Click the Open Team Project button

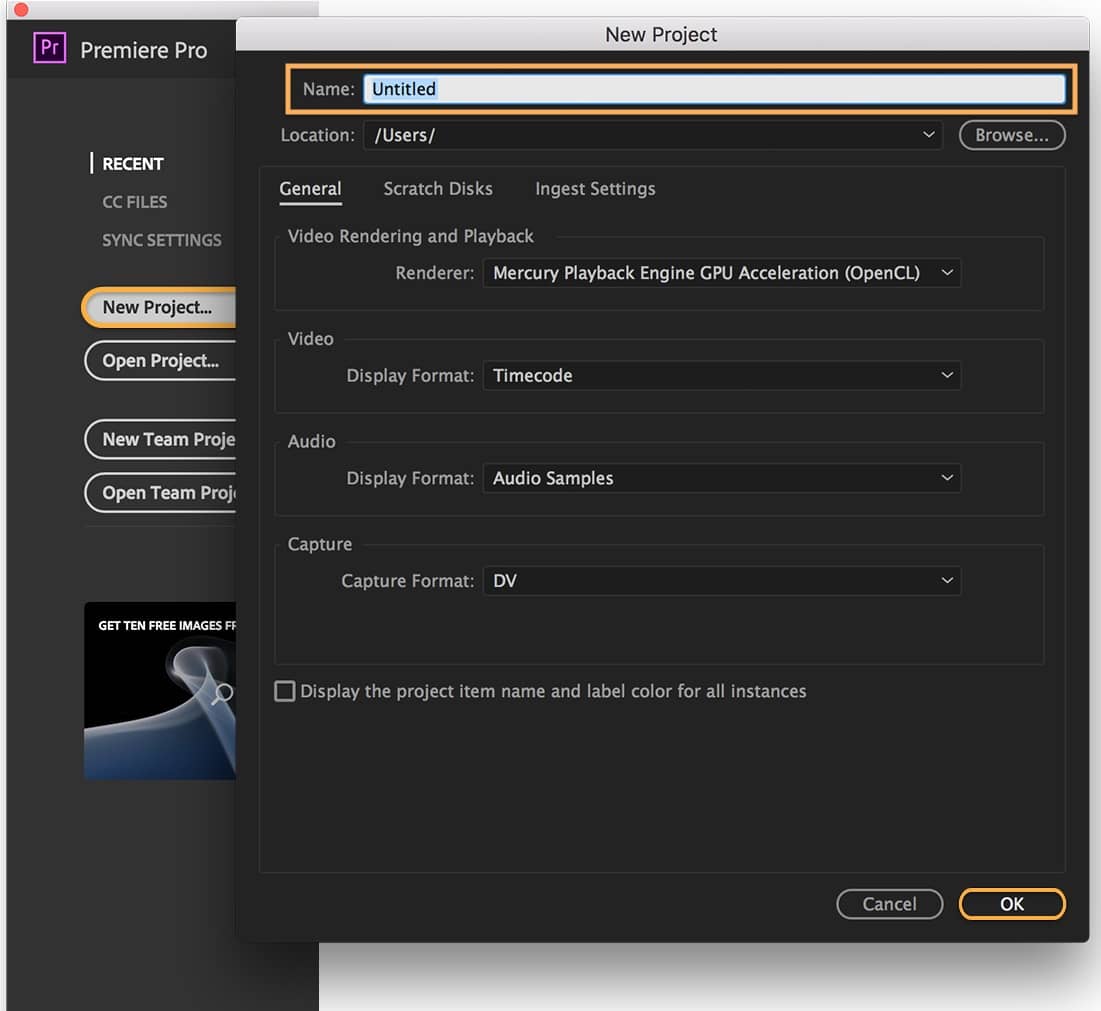click(160, 493)
